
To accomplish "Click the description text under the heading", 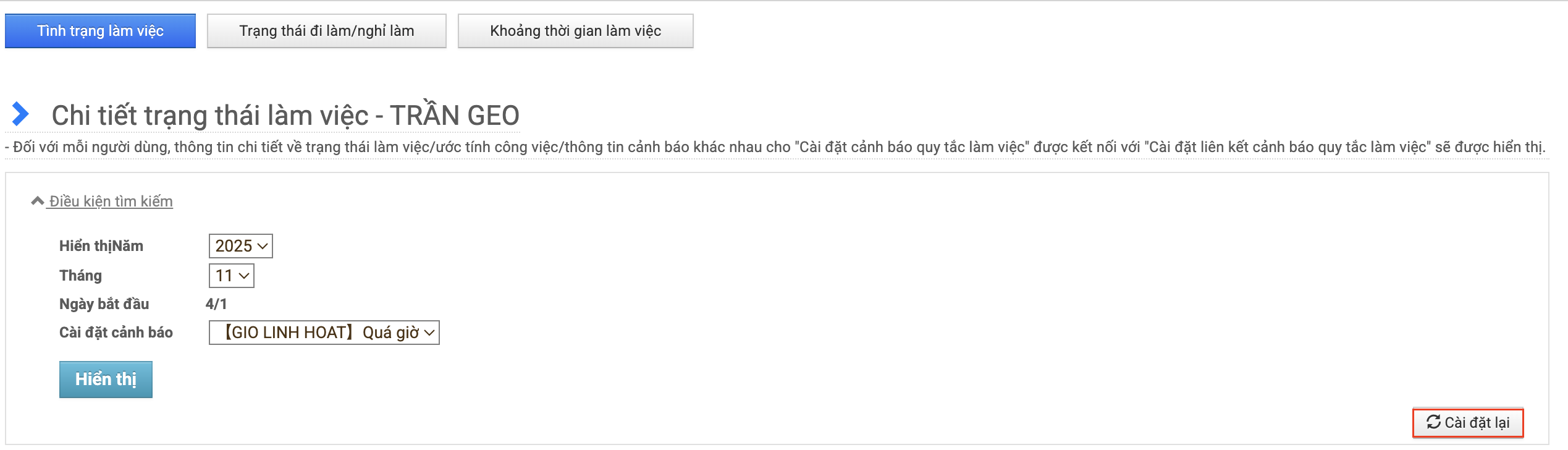I will click(775, 147).
